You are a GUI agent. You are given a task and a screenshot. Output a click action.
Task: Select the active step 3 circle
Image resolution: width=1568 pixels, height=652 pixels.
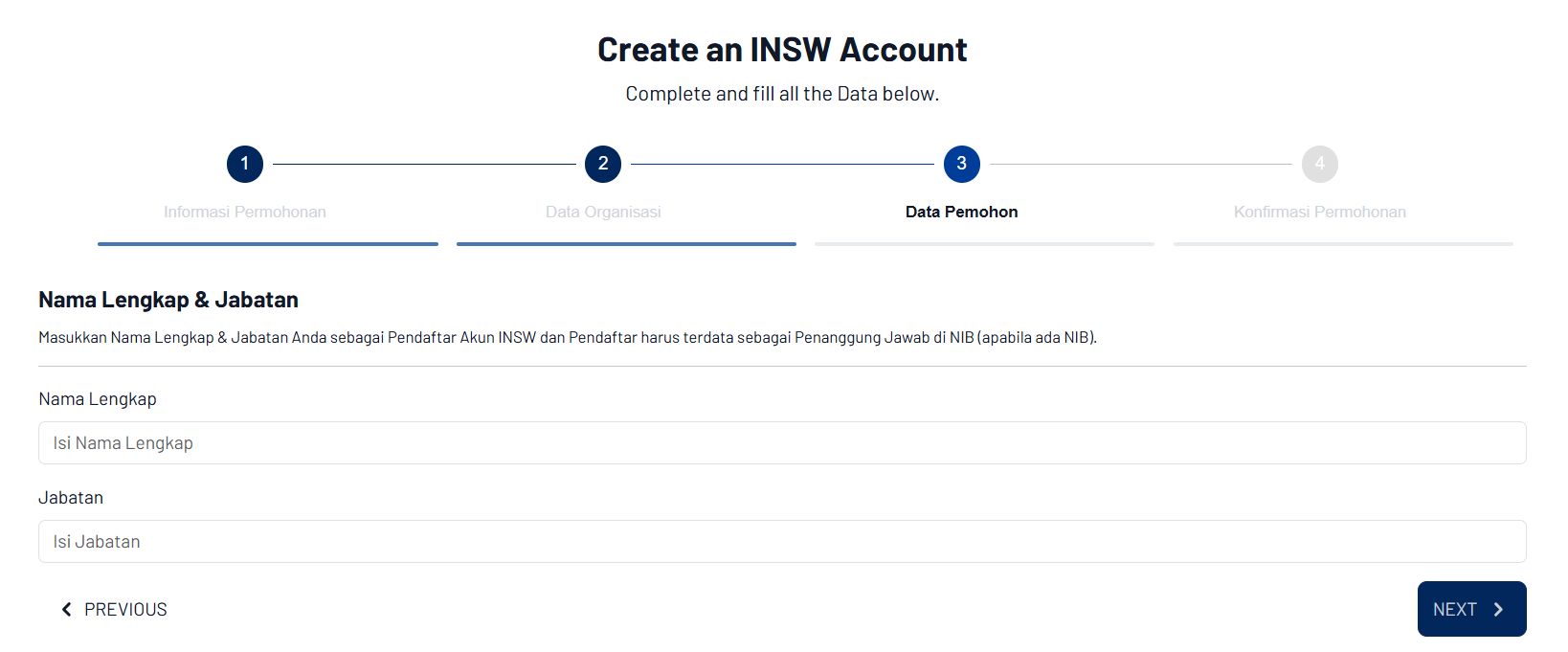[961, 164]
